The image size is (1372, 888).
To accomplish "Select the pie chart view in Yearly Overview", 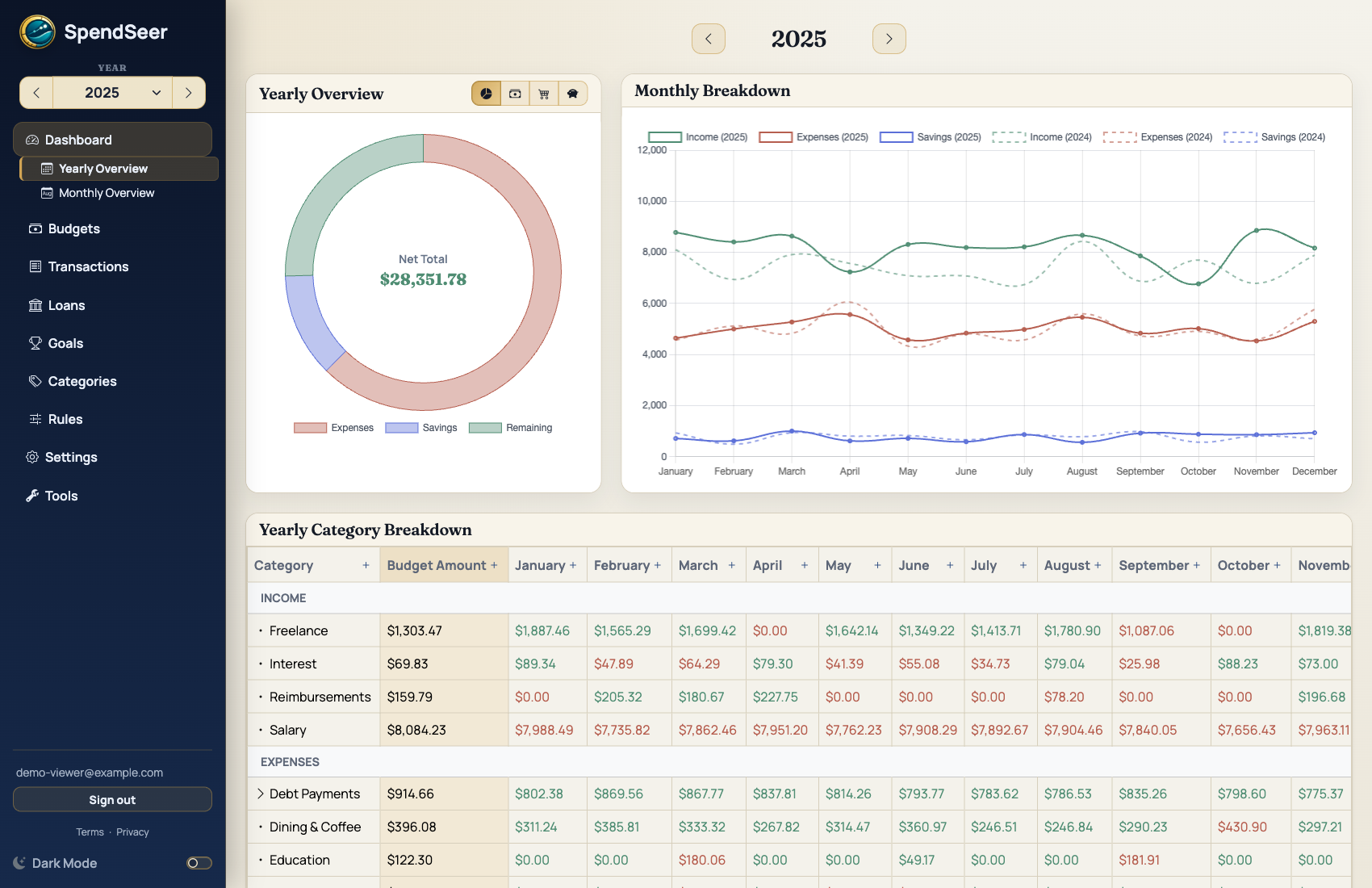I will click(x=486, y=93).
